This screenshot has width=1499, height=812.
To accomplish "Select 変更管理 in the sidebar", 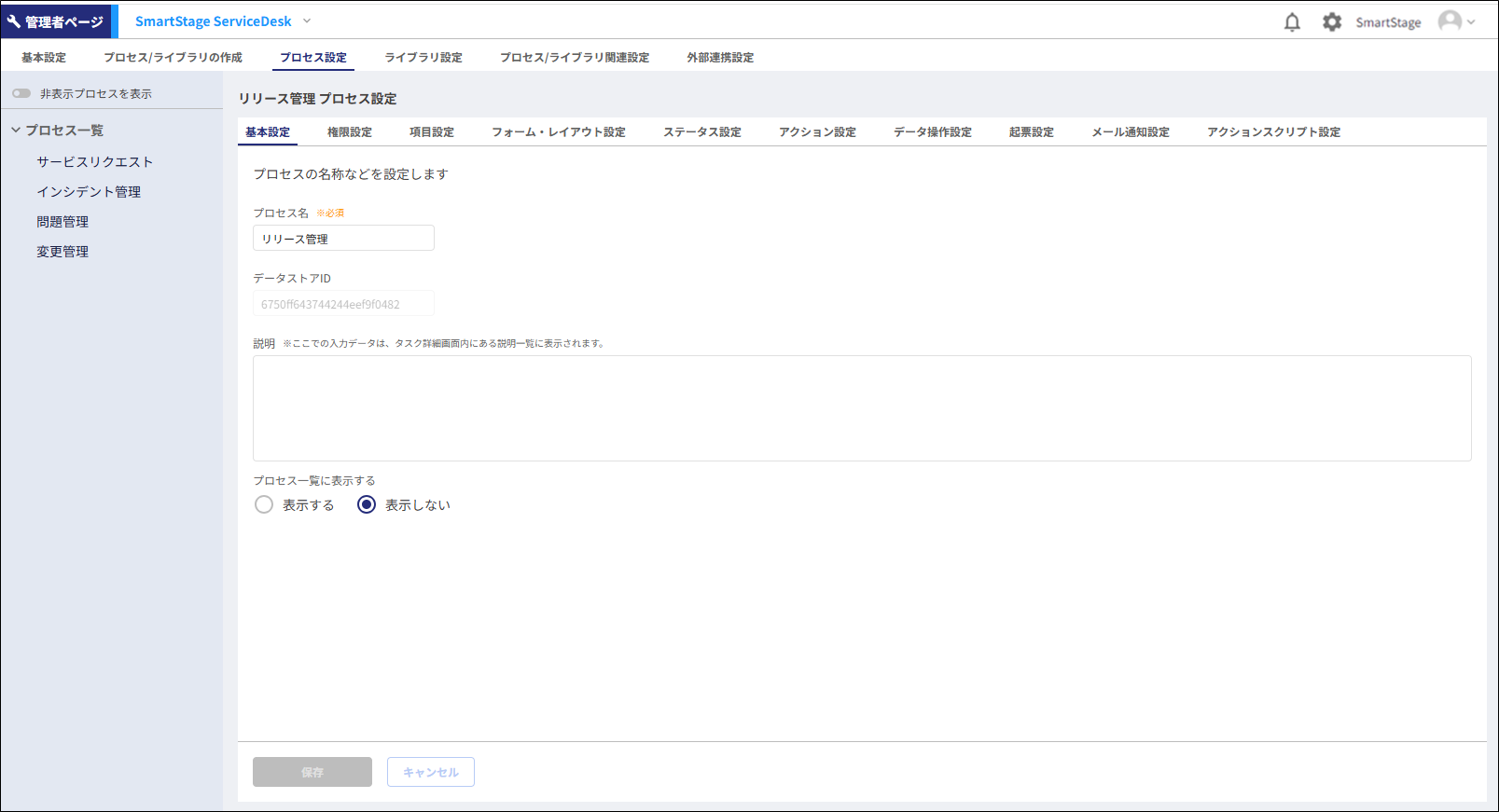I will (62, 252).
